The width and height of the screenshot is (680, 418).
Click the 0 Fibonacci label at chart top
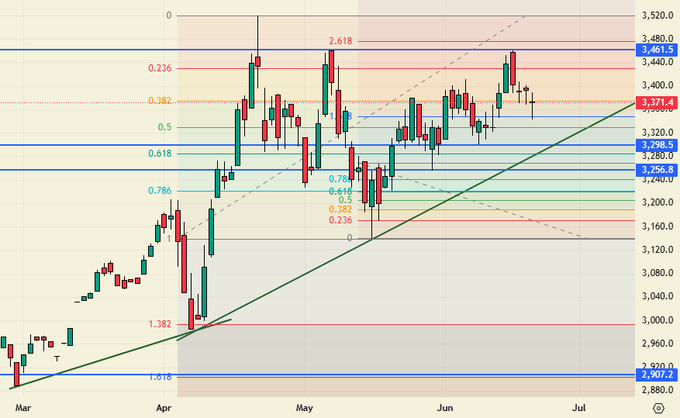169,16
